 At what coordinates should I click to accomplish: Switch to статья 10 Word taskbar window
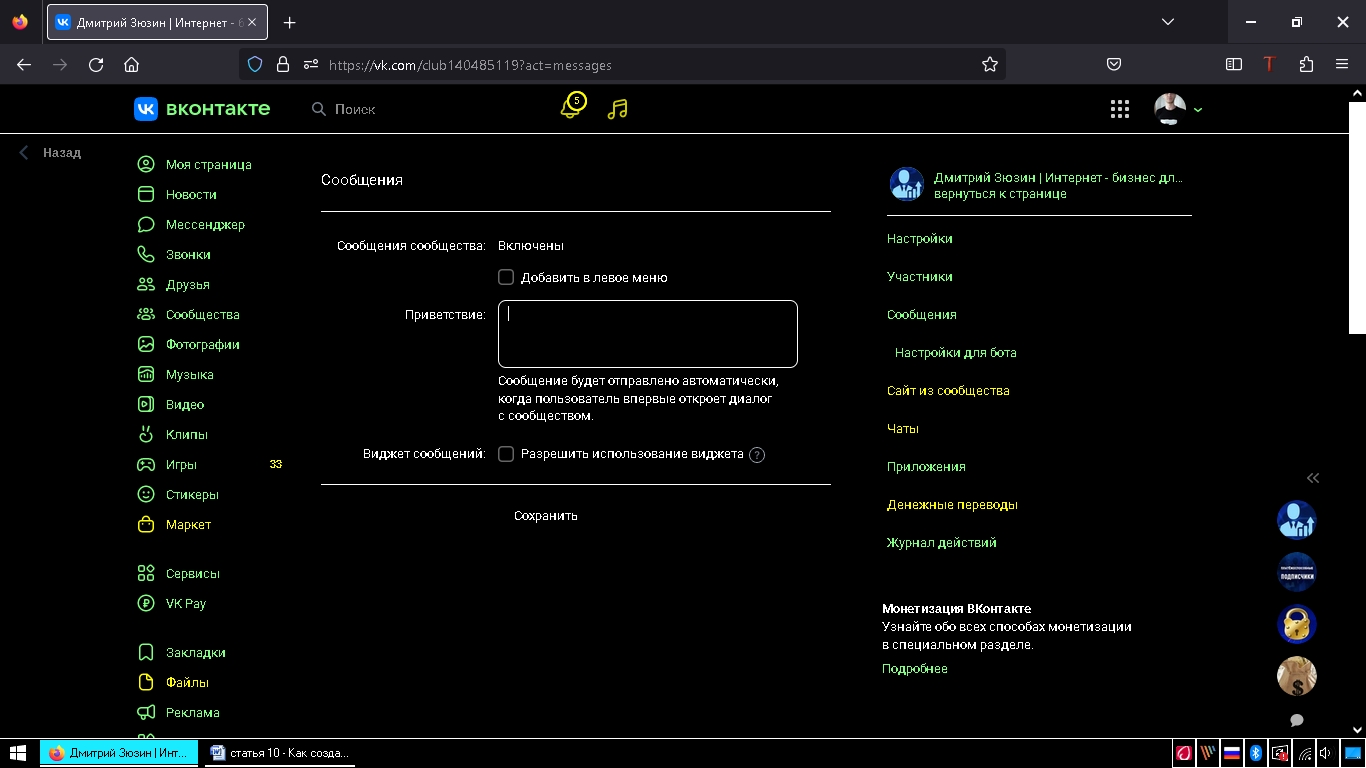tap(280, 753)
